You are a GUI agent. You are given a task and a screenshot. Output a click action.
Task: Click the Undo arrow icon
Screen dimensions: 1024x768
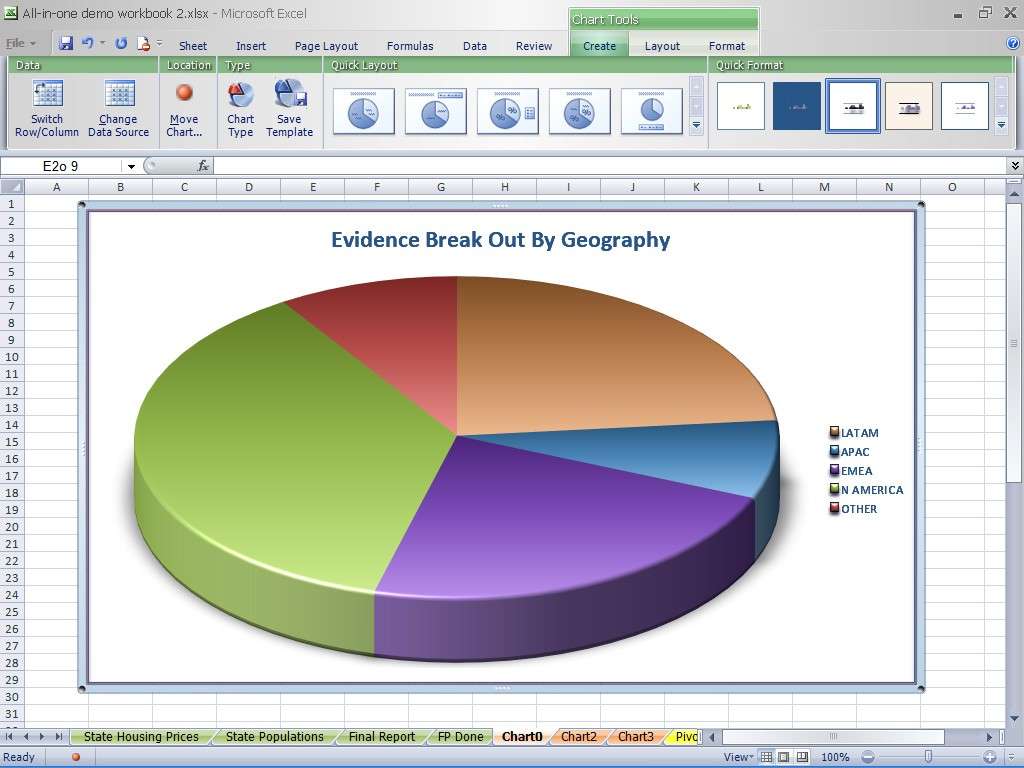88,44
